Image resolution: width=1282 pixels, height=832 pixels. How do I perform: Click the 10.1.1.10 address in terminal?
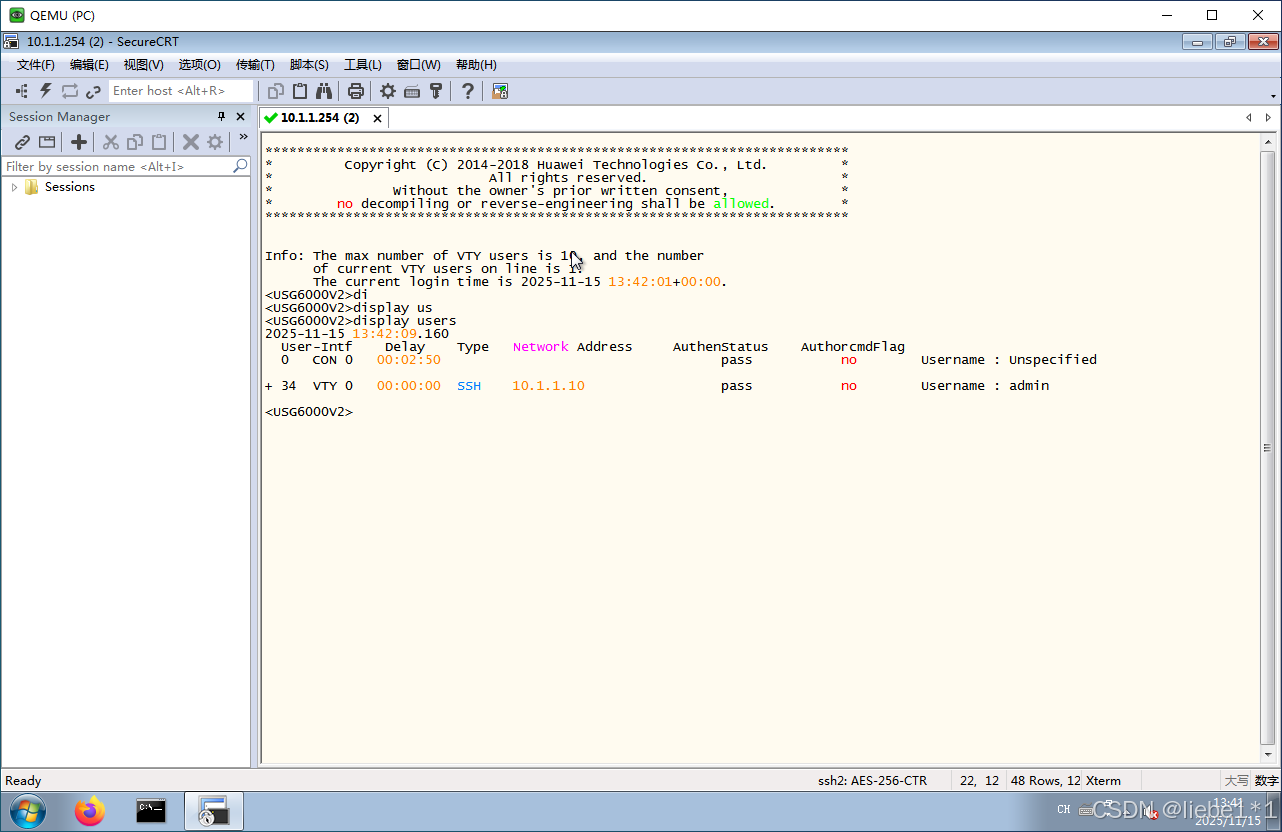coord(548,386)
